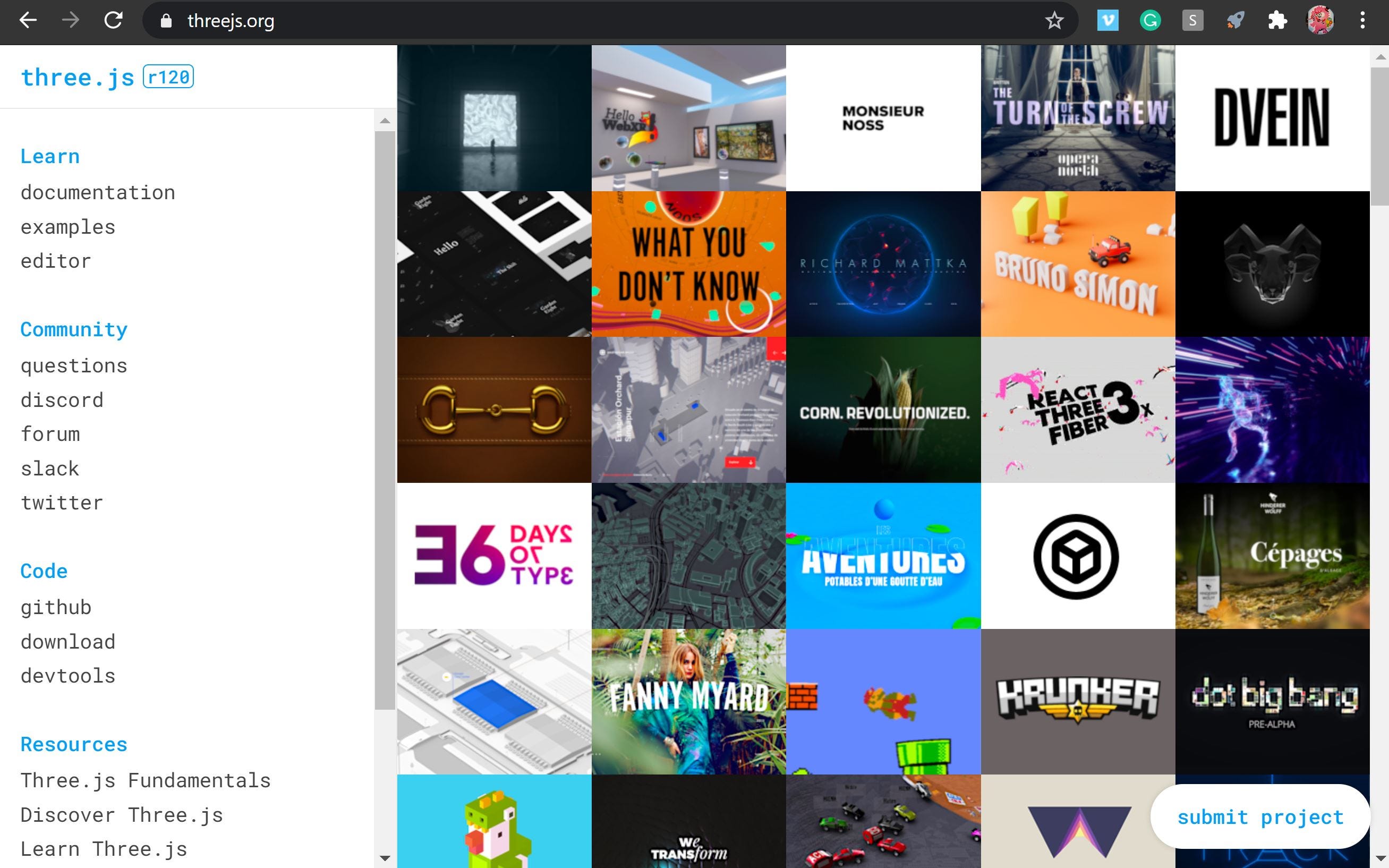Open the Bruno Simon project thumbnail

pos(1078,264)
